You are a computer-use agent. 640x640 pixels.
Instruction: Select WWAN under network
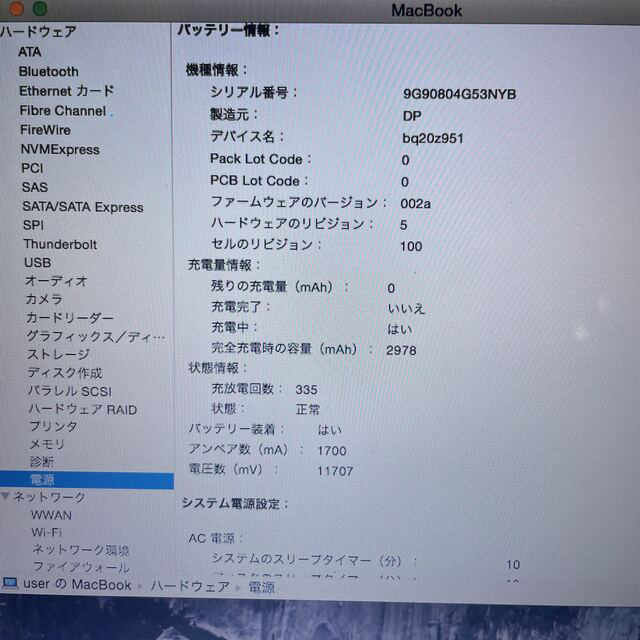pyautogui.click(x=51, y=515)
